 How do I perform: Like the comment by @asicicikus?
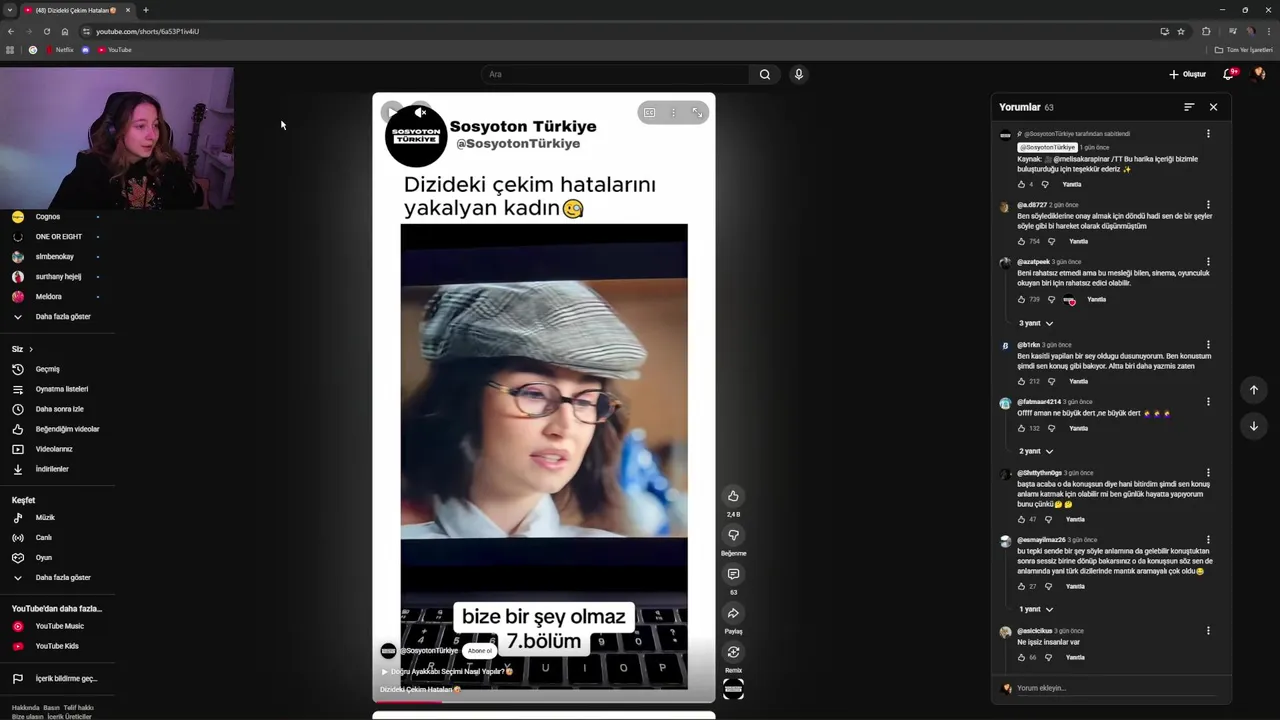(1021, 658)
